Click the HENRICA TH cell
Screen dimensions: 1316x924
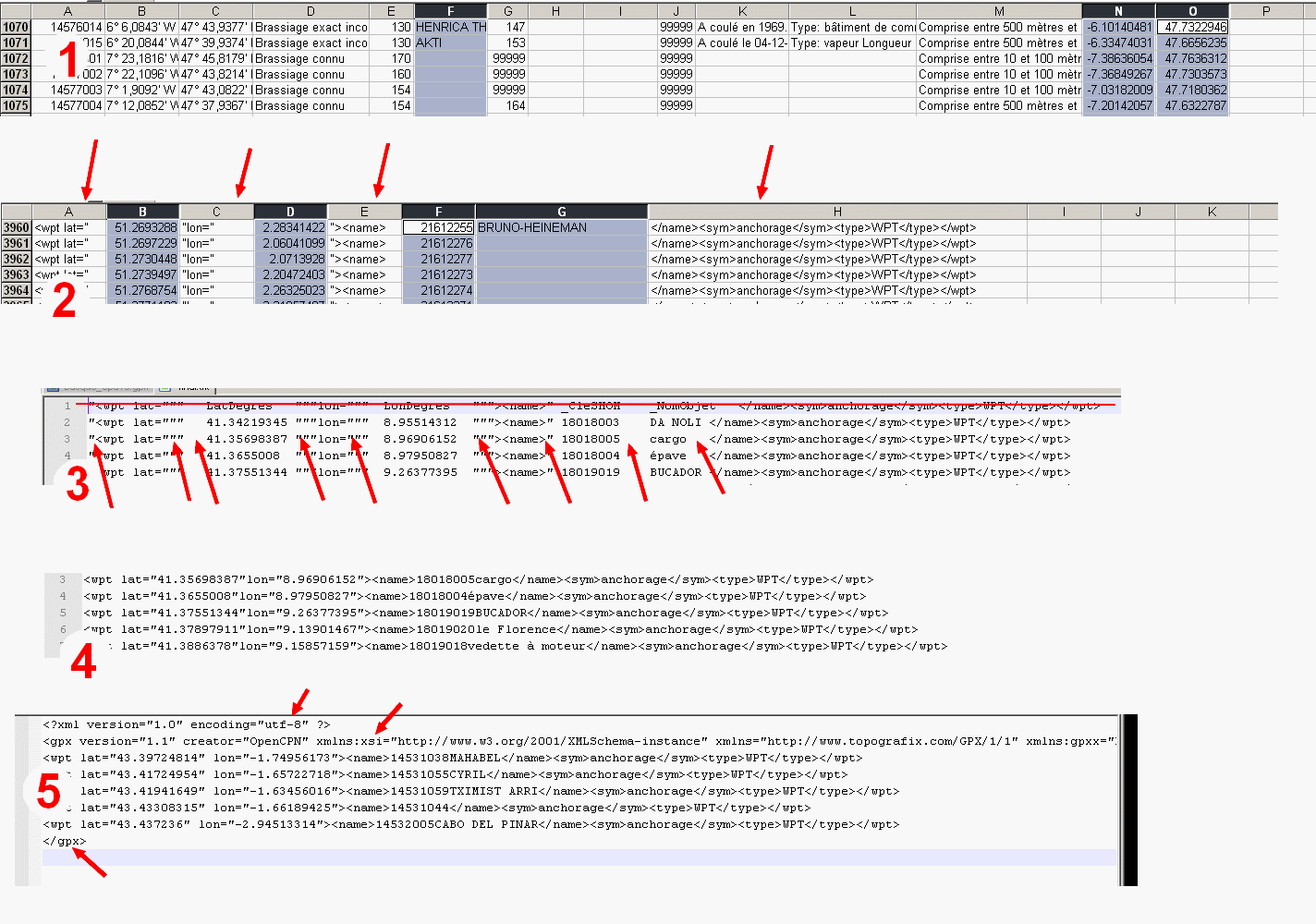pos(450,28)
